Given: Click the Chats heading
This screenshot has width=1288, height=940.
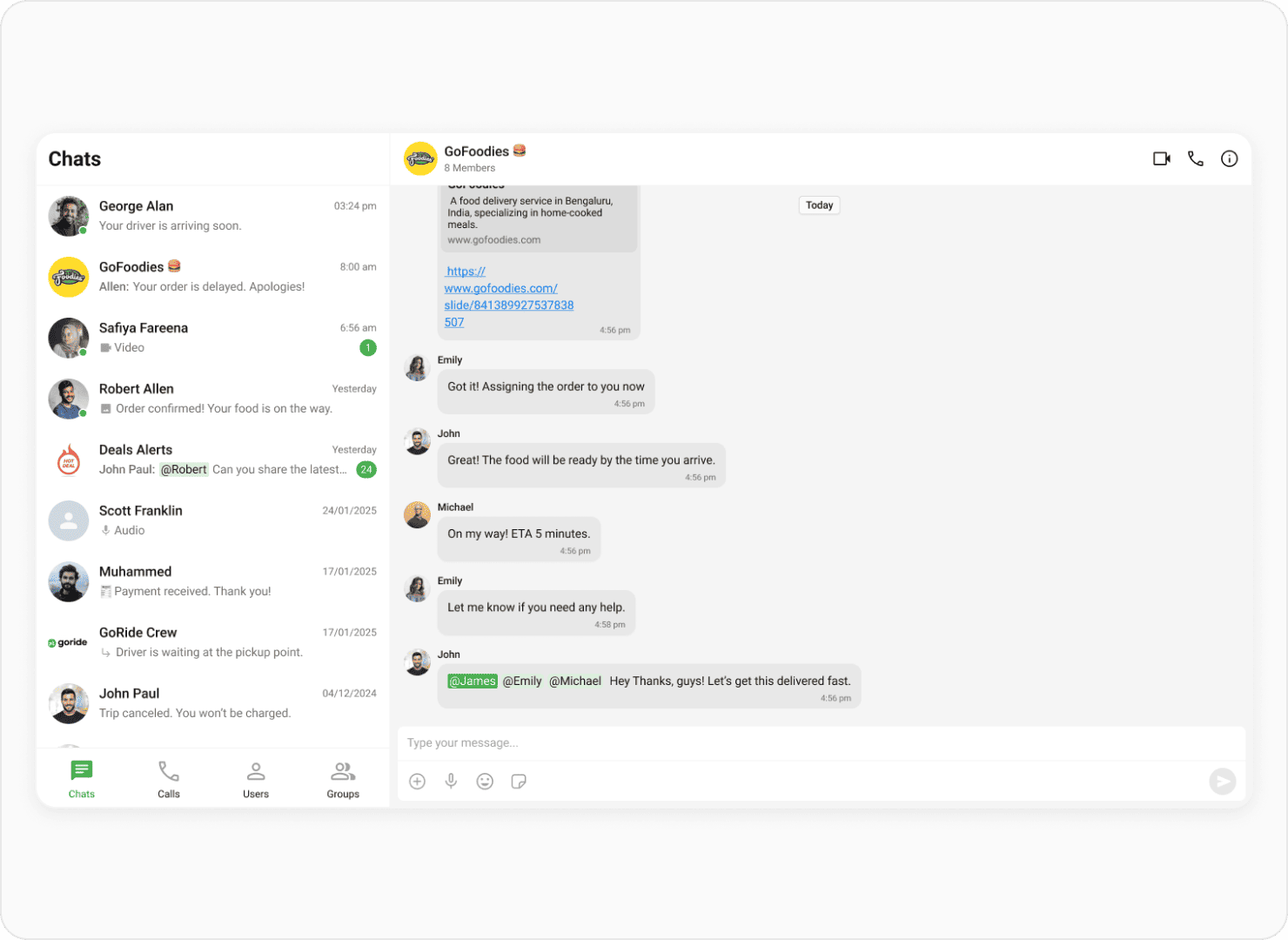Looking at the screenshot, I should pyautogui.click(x=75, y=158).
